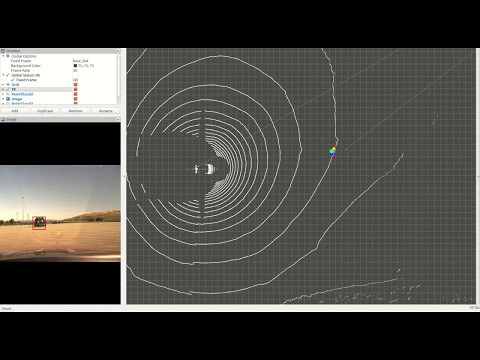Select the TF row label

14,89
